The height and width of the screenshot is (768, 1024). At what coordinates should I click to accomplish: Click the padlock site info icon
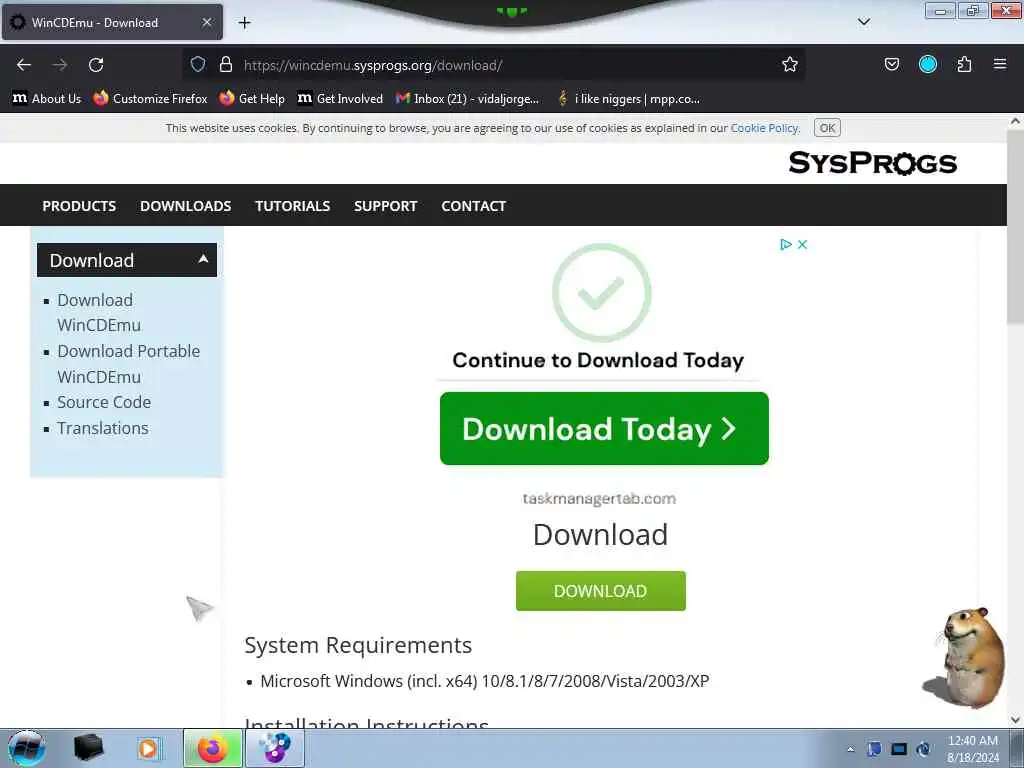[226, 64]
